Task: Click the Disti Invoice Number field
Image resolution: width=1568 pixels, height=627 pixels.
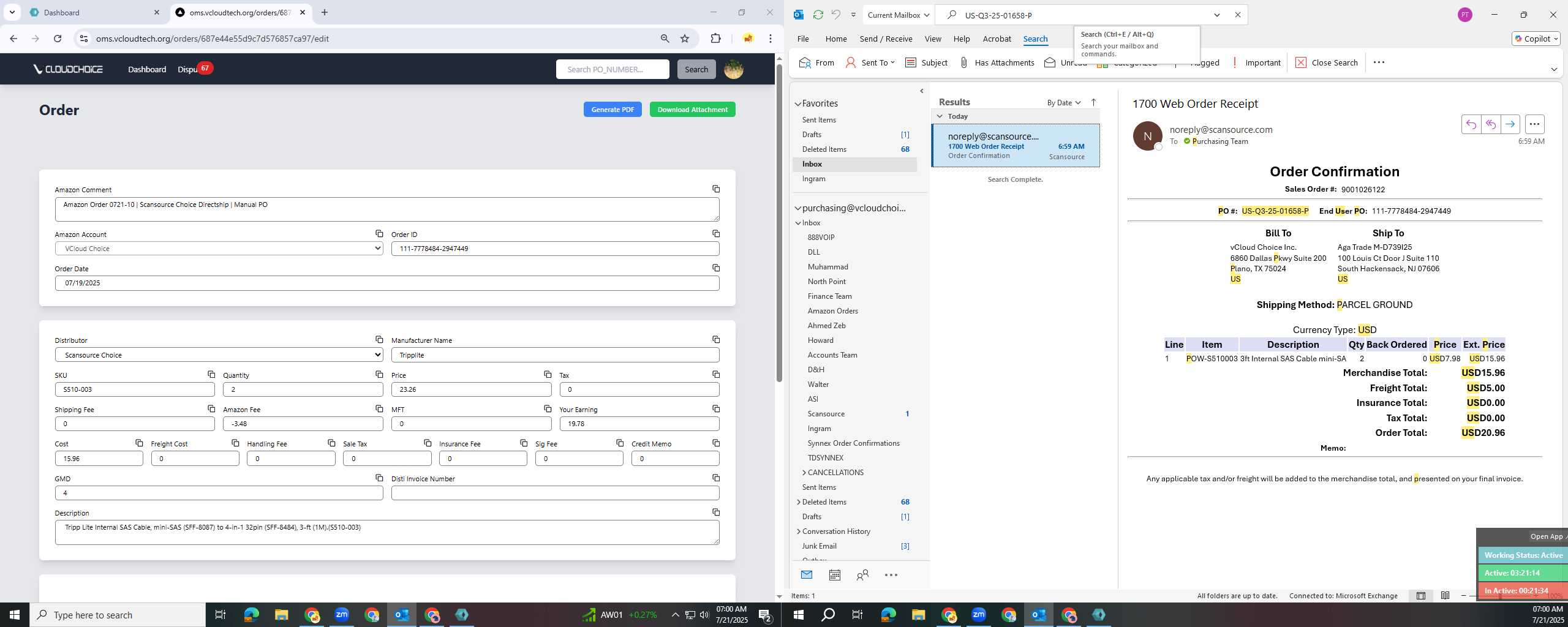Action: (555, 493)
